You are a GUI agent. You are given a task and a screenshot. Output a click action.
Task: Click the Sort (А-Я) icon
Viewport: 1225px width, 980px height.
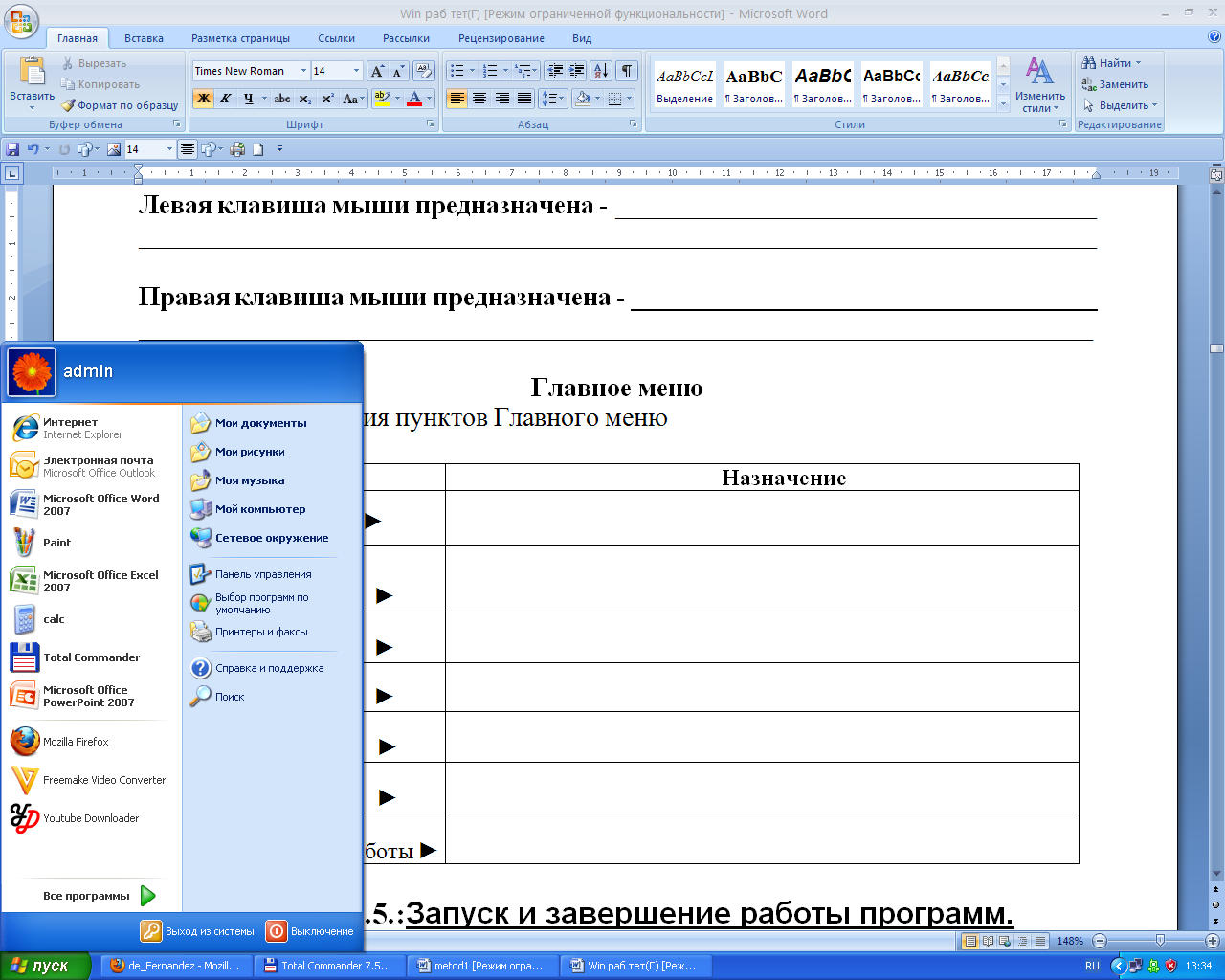pos(601,71)
